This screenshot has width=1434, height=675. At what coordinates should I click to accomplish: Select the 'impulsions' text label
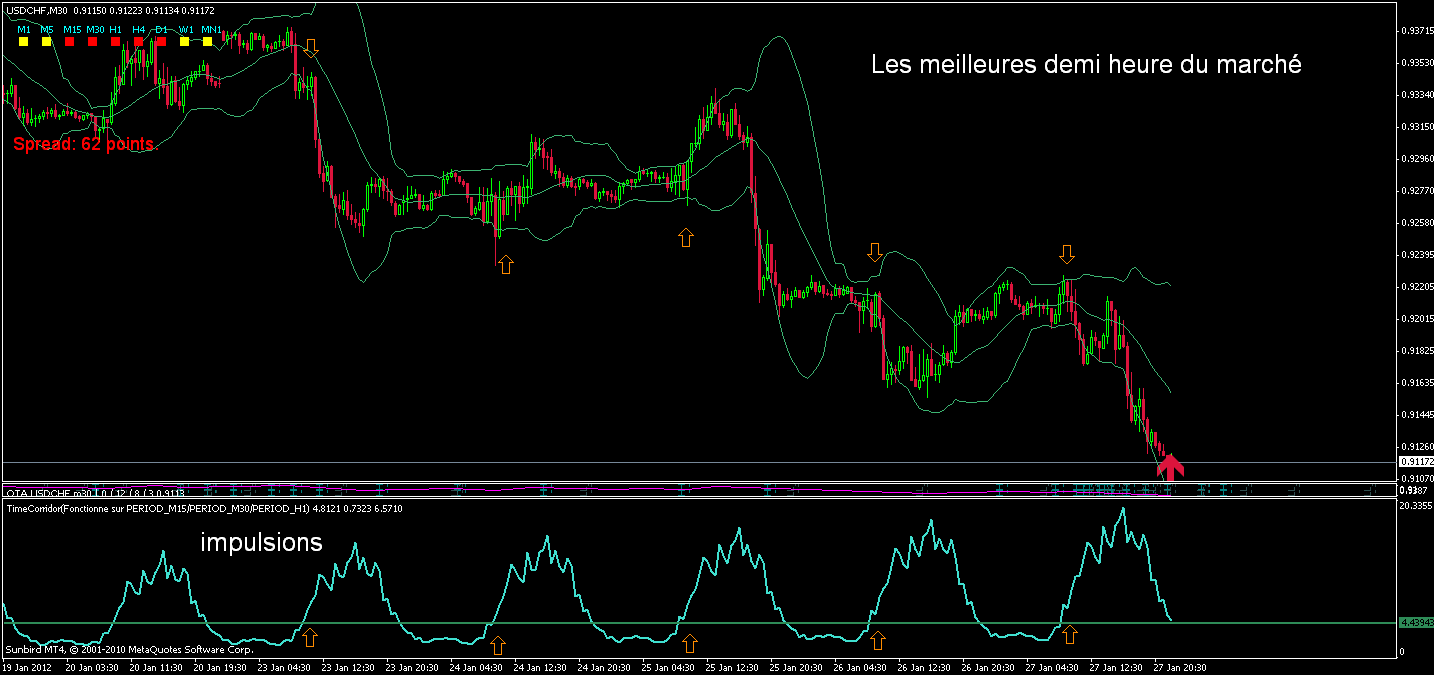pyautogui.click(x=262, y=543)
